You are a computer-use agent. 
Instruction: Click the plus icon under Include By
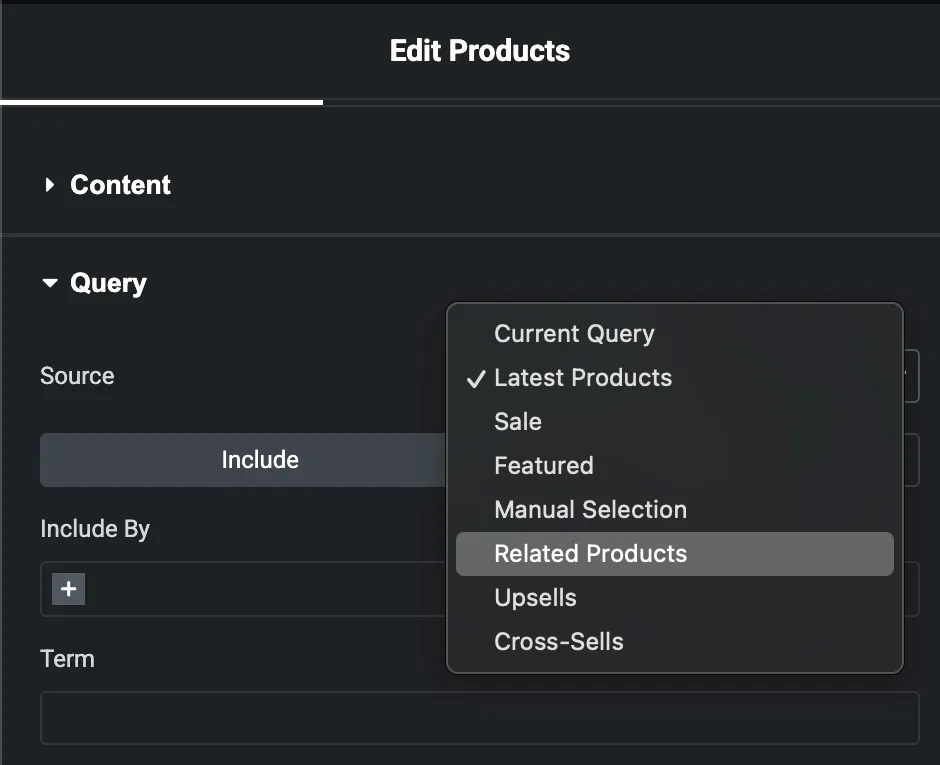coord(67,589)
